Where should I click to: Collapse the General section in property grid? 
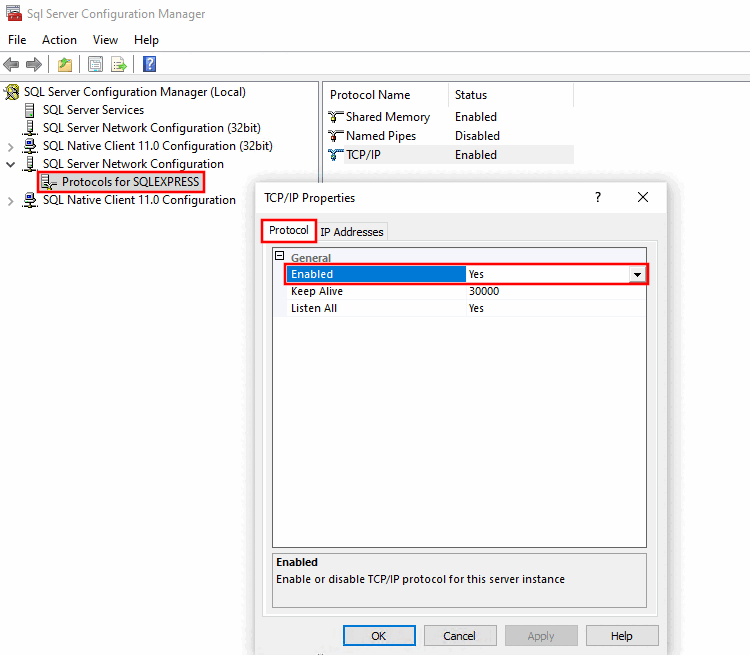coord(280,256)
